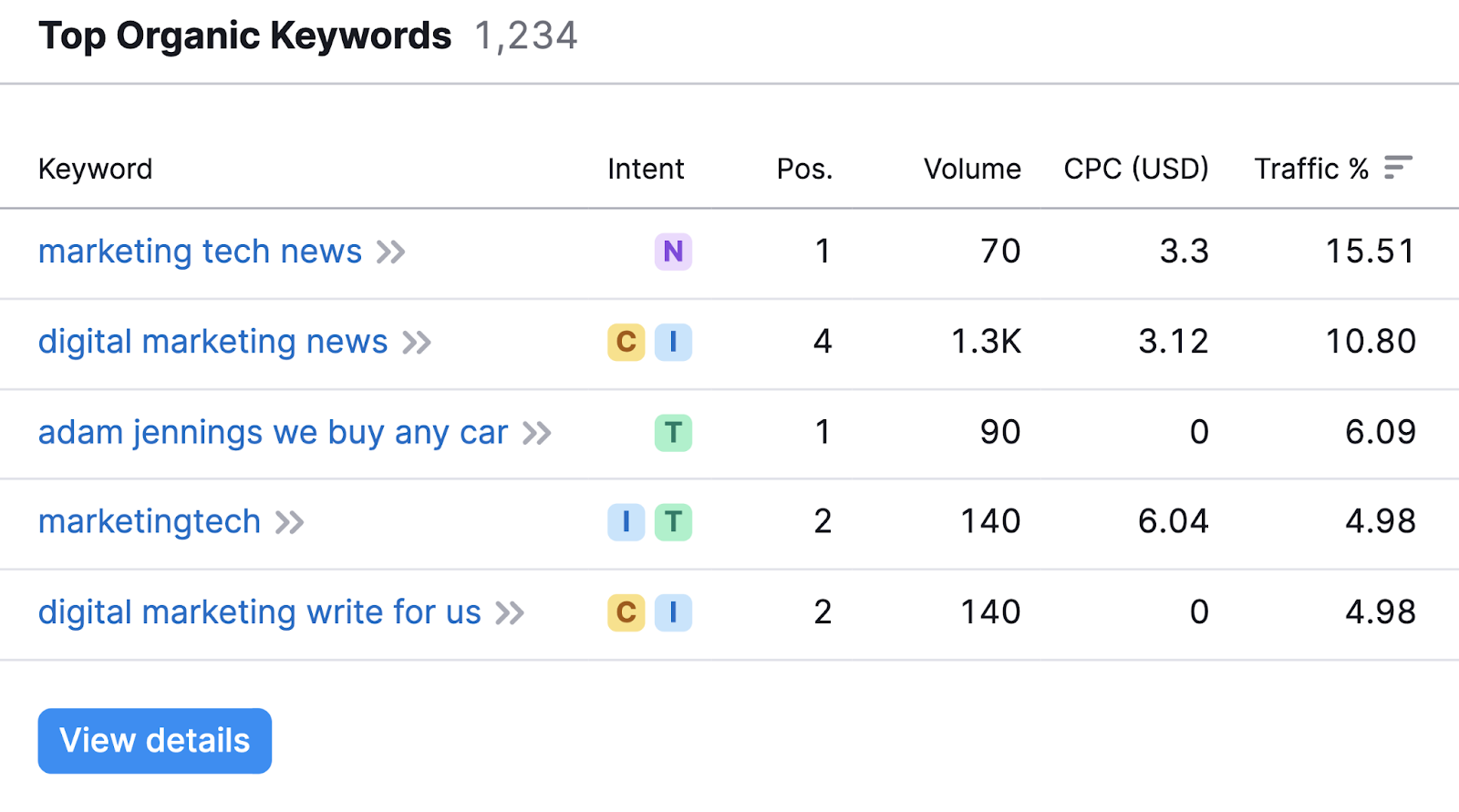Expand arrows next to marketingtech keyword
Image resolution: width=1459 pixels, height=812 pixels.
[290, 523]
